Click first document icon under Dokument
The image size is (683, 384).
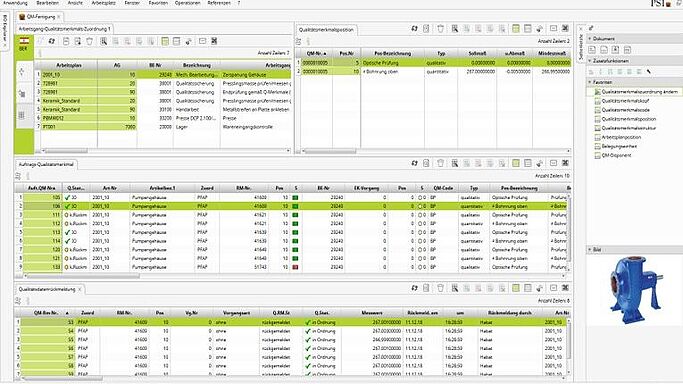click(592, 50)
